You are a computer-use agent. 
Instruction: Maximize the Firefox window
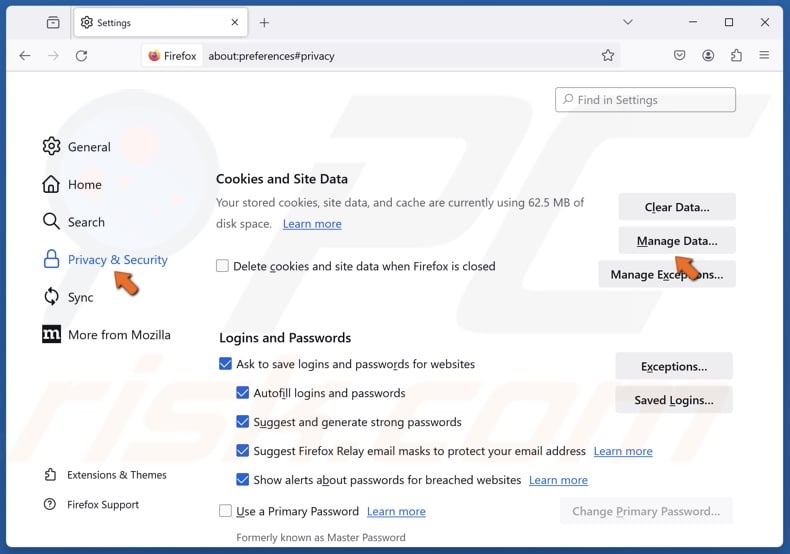729,22
